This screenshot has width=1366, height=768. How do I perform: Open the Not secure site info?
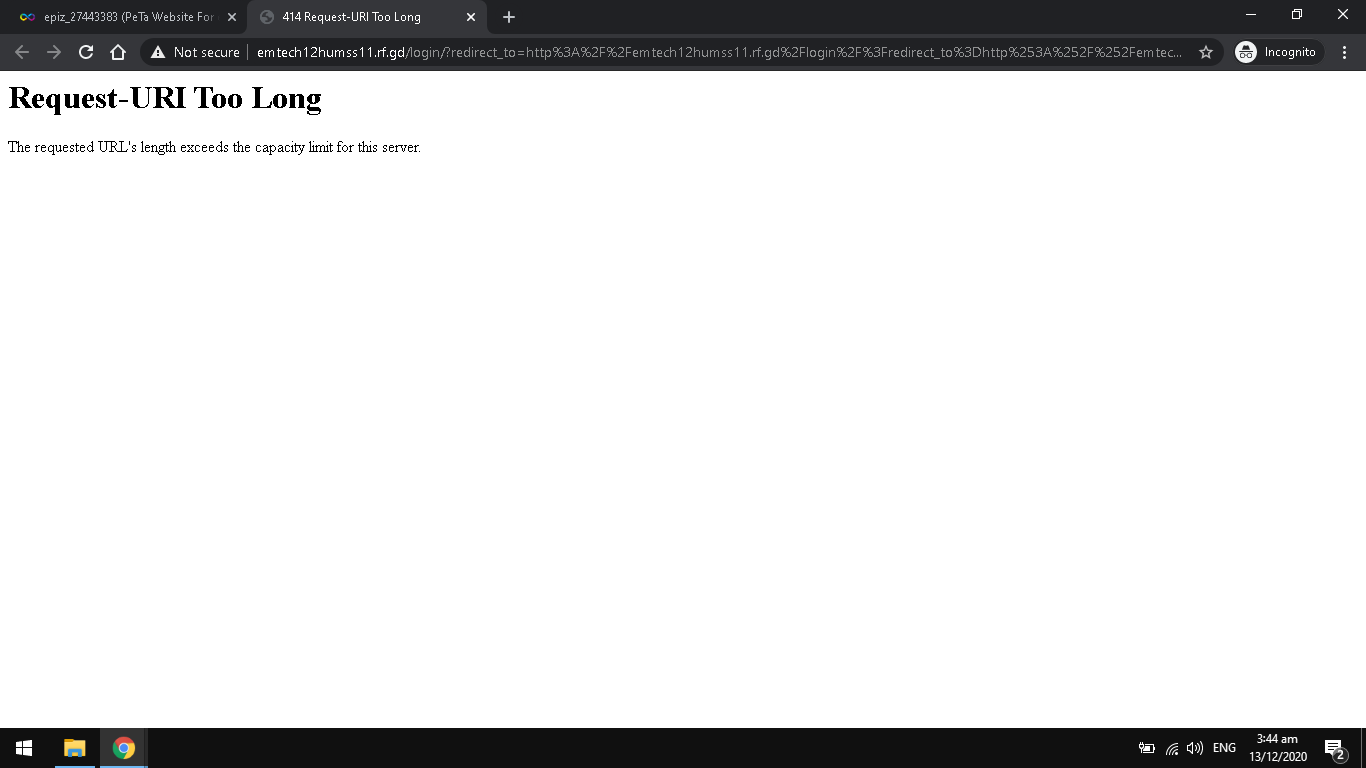(x=196, y=52)
